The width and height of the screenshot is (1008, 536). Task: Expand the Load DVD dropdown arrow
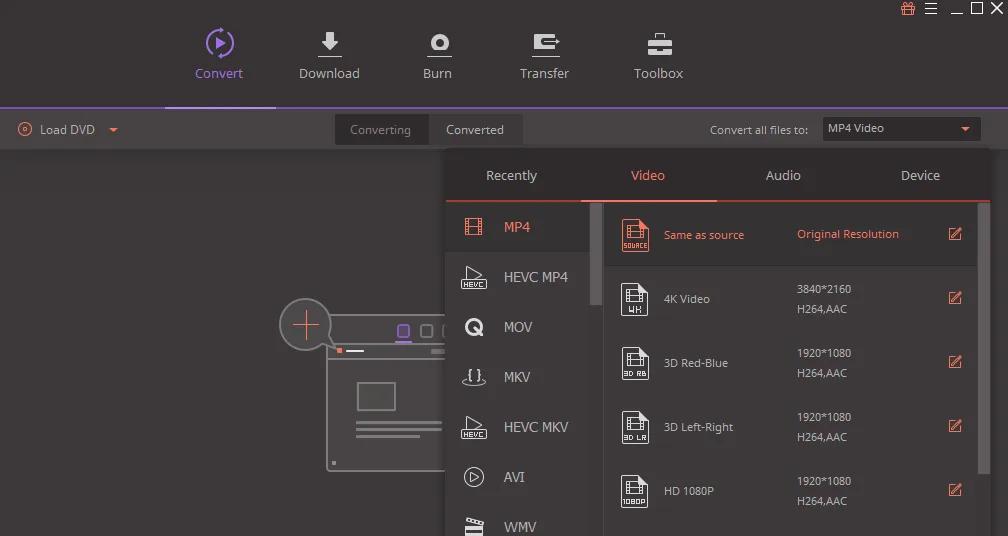113,130
